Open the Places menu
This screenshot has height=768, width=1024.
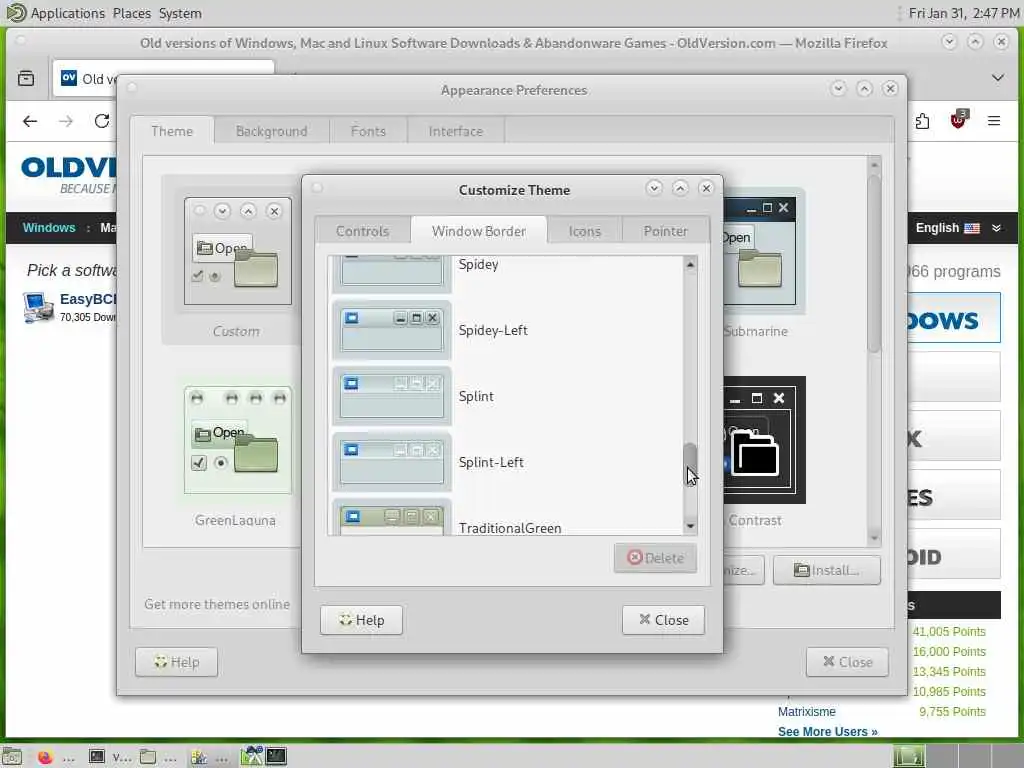131,13
